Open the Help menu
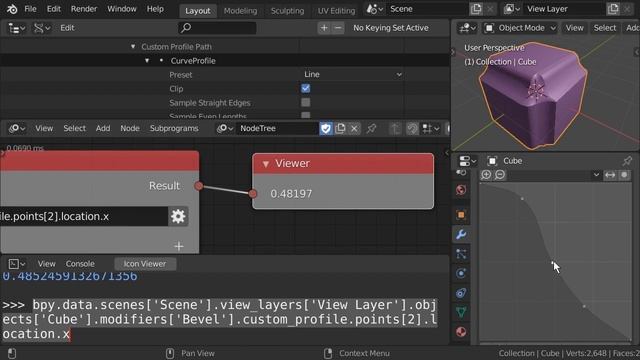 (x=155, y=9)
